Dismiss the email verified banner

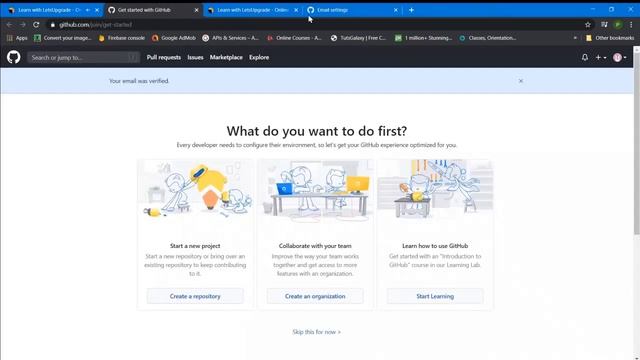521,81
